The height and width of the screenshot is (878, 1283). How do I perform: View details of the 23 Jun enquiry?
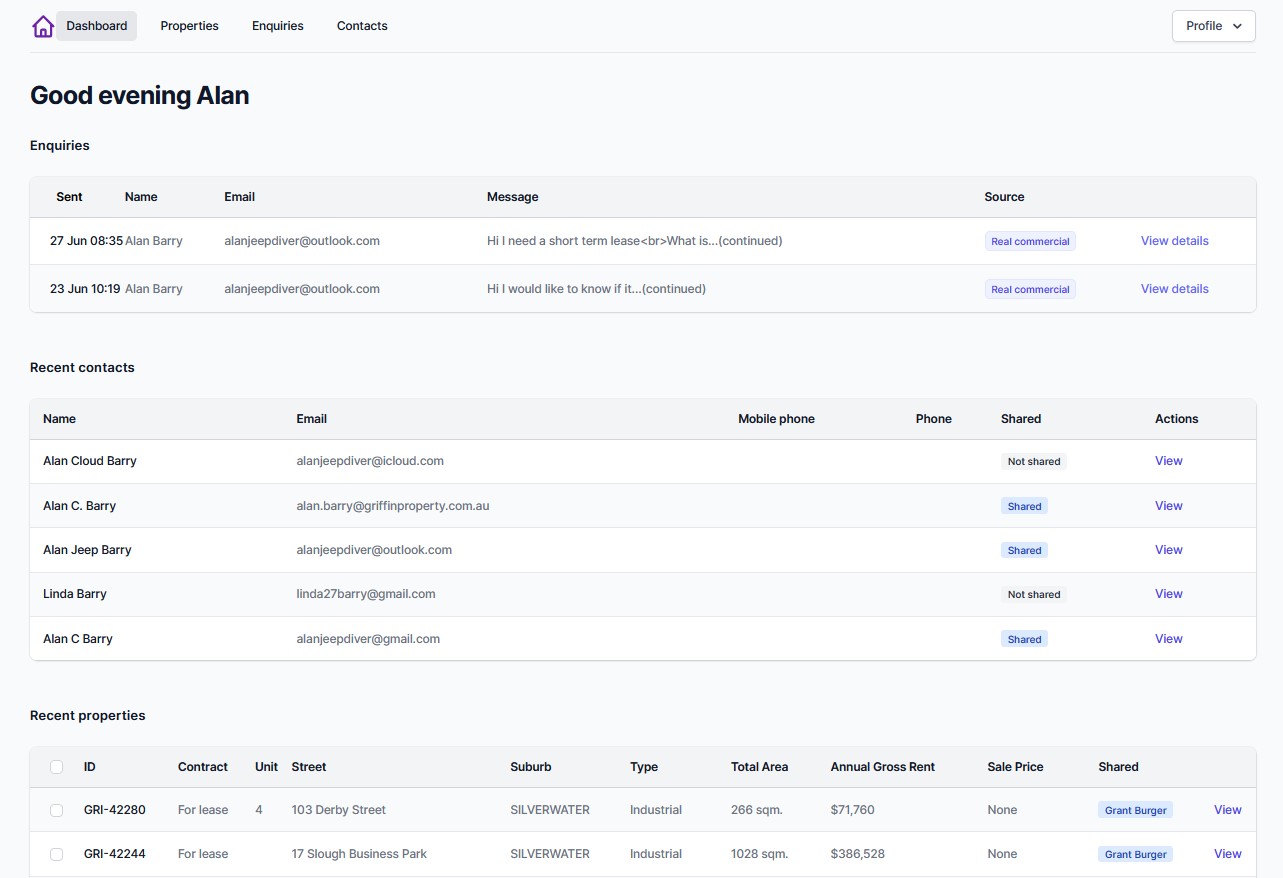click(x=1174, y=289)
